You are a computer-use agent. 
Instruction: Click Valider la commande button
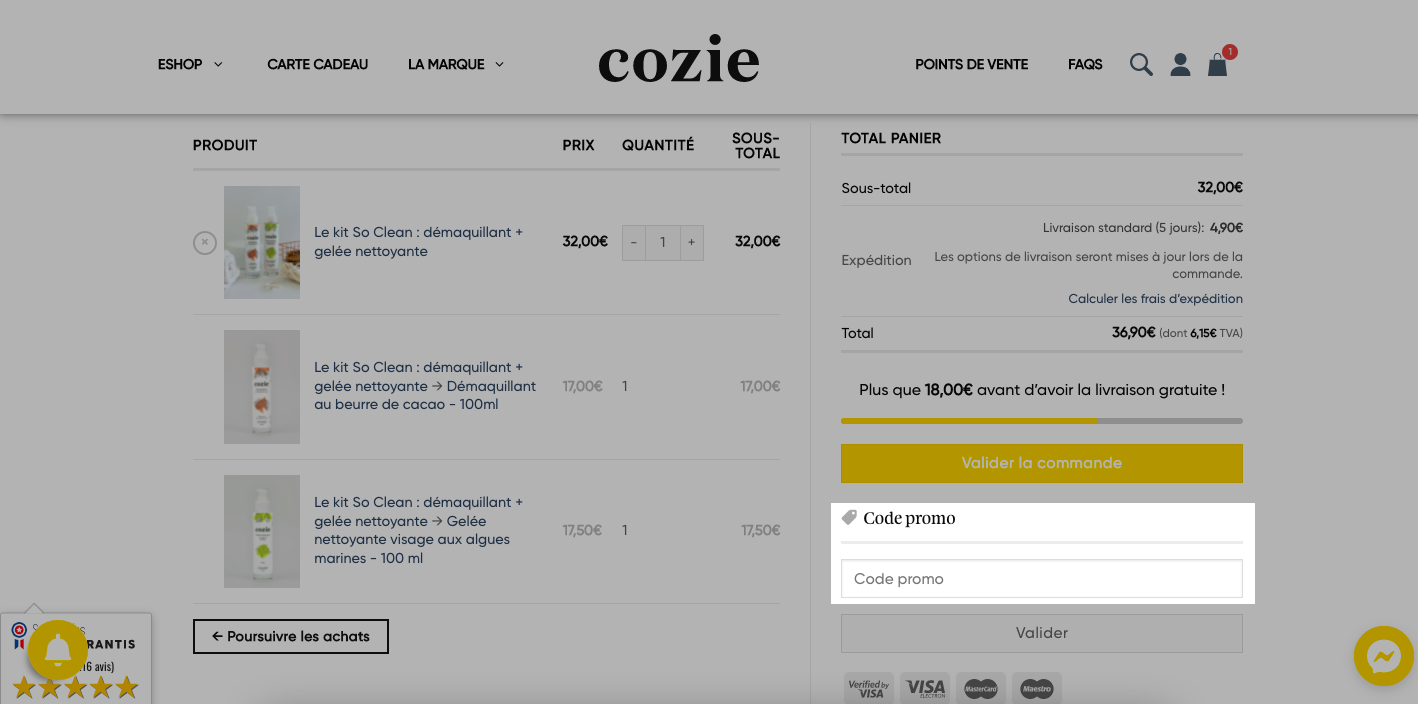(x=1042, y=463)
